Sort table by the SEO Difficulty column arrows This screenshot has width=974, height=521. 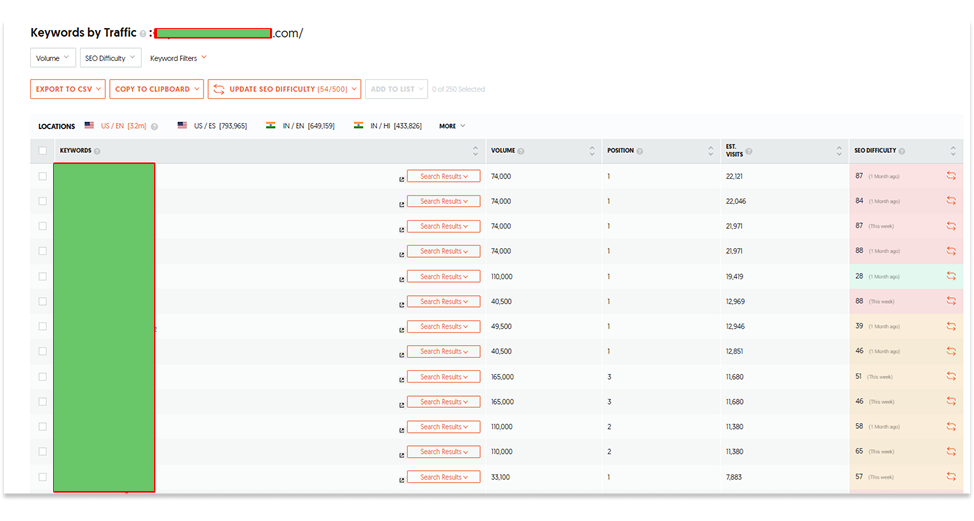(953, 151)
